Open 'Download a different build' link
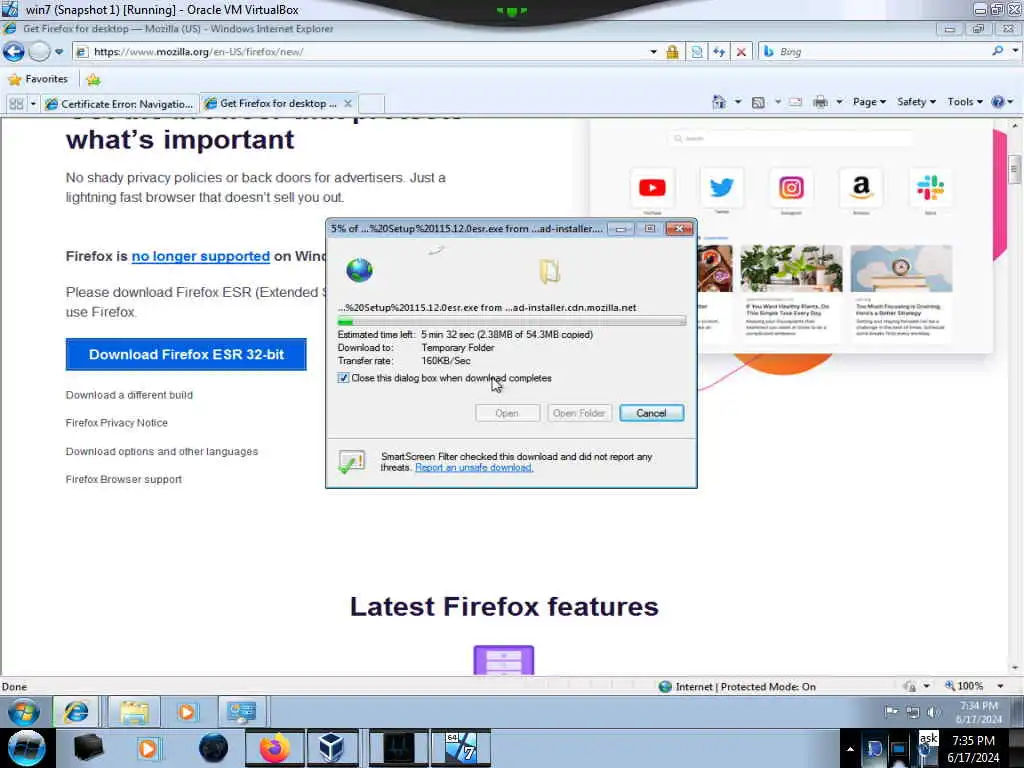This screenshot has height=768, width=1024. pyautogui.click(x=129, y=395)
